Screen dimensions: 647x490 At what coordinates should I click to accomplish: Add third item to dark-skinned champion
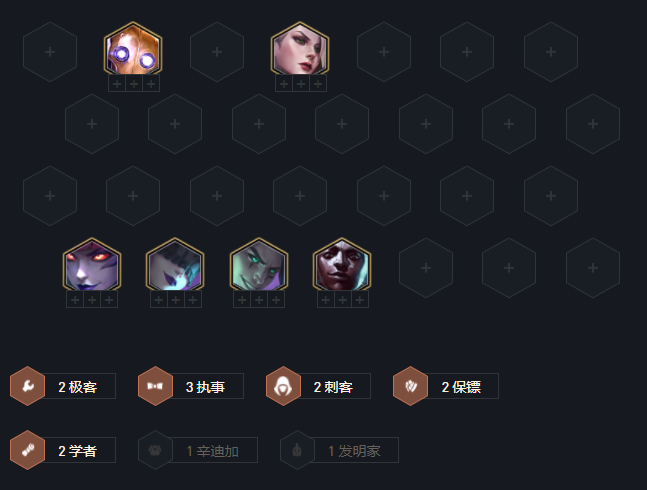click(360, 300)
